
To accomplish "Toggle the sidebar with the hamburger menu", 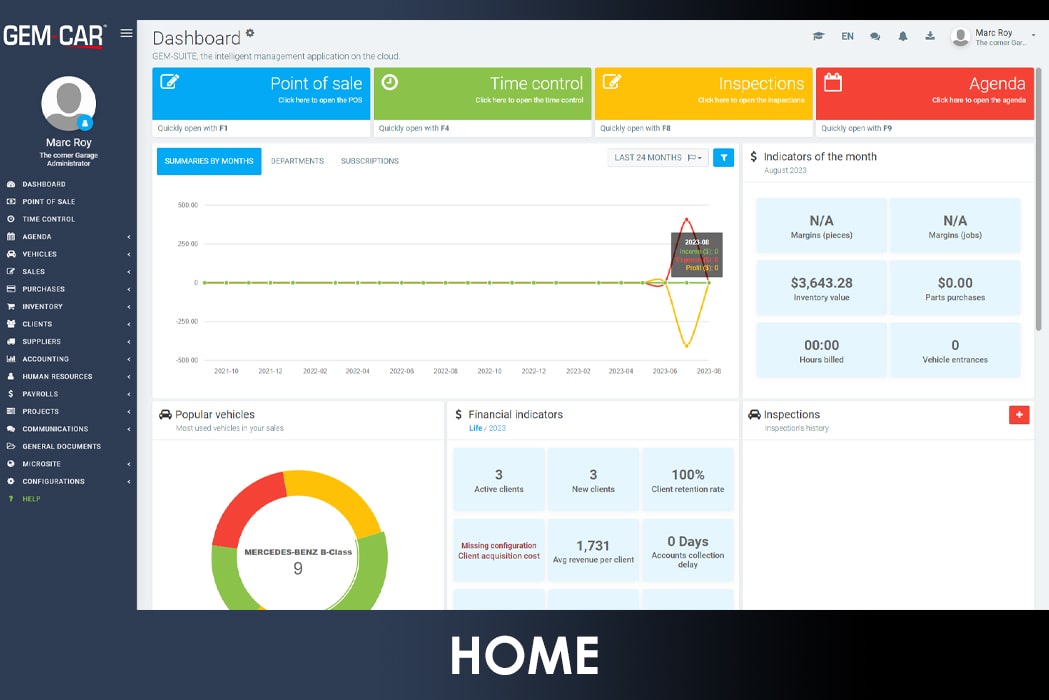I will click(x=126, y=33).
